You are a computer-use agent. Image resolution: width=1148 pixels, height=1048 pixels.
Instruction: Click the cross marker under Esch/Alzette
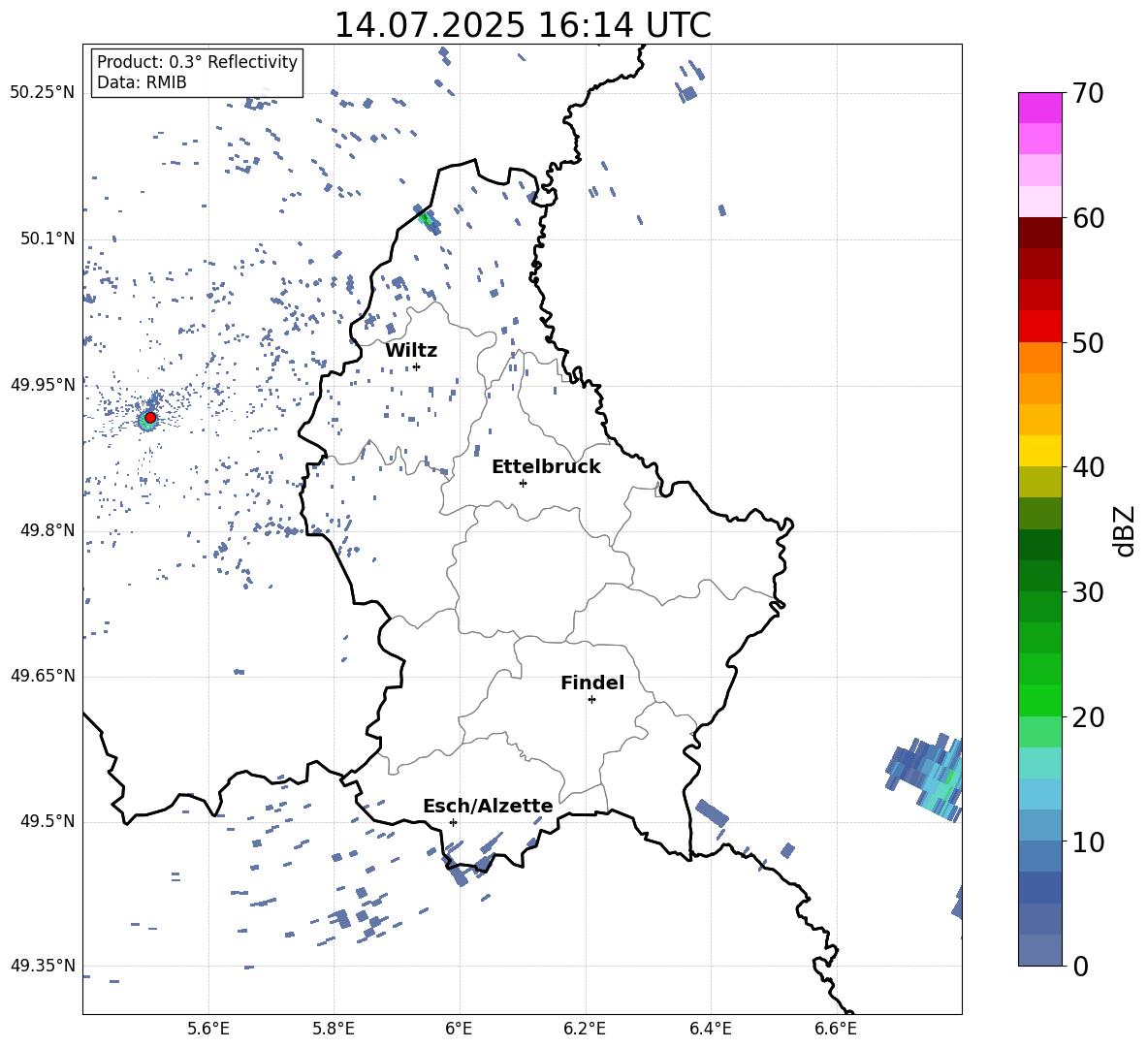pyautogui.click(x=453, y=822)
